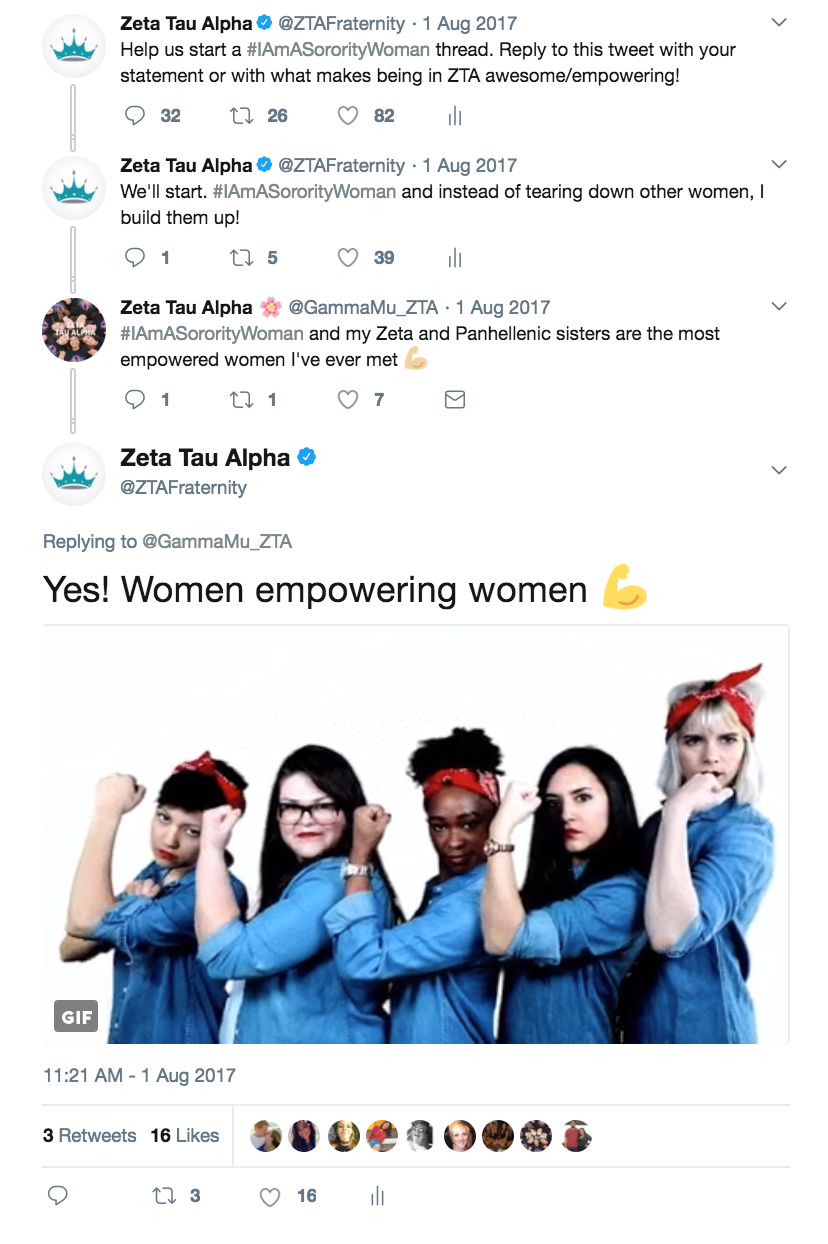View analytics icon on the bottom action bar
Viewport: 828px width, 1244px height.
[x=377, y=1195]
